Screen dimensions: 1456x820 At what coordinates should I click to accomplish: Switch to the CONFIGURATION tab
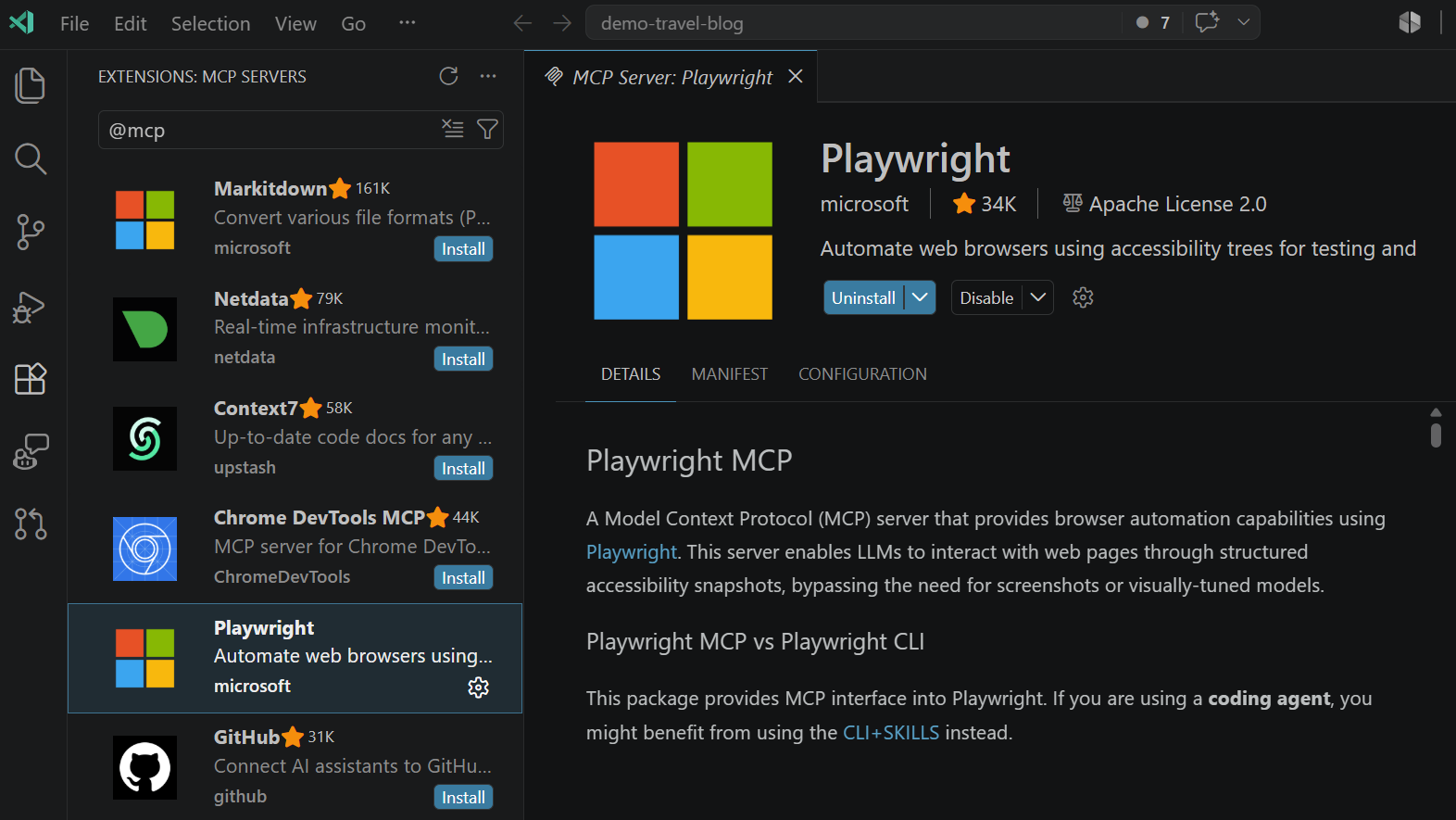pos(862,374)
